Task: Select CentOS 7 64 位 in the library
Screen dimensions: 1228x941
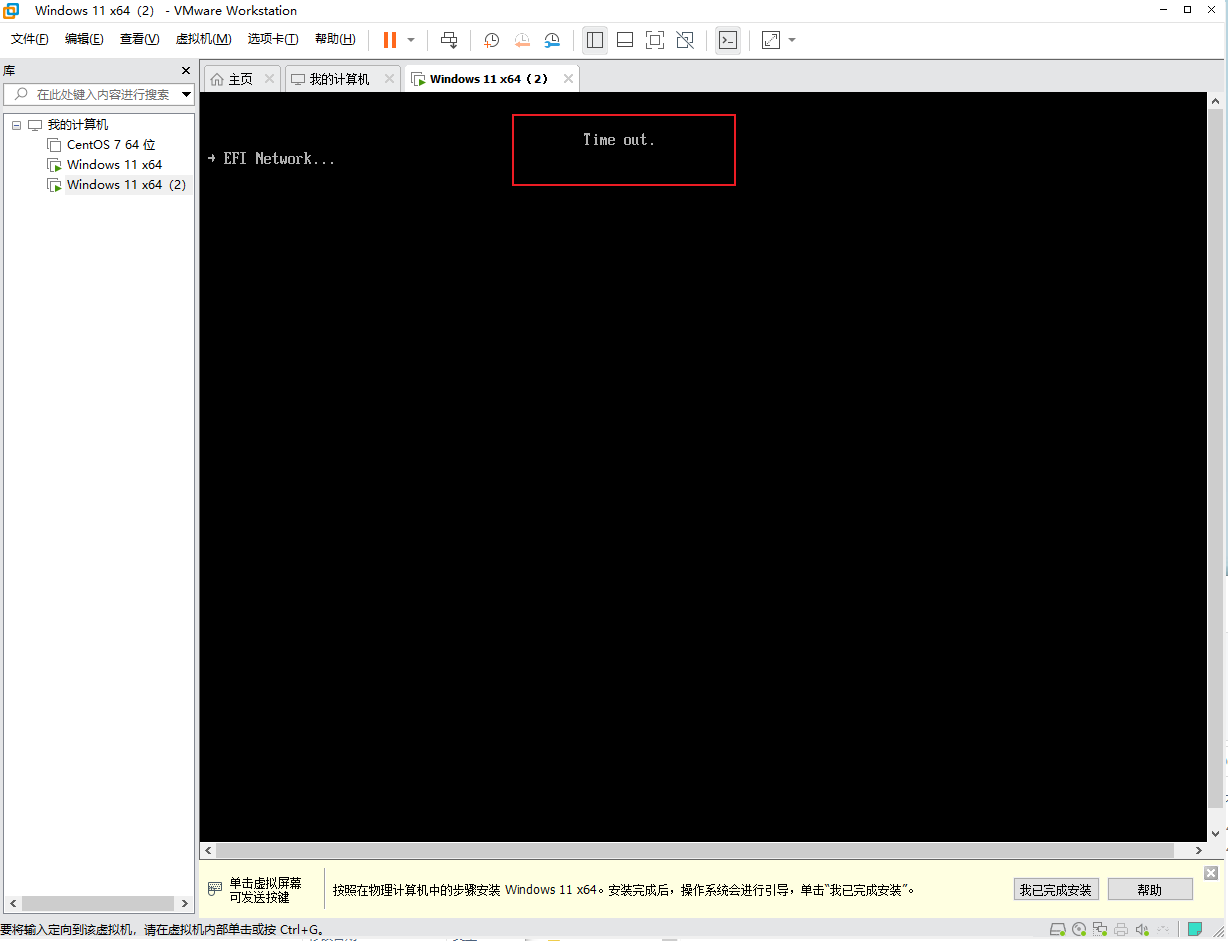Action: click(x=111, y=145)
